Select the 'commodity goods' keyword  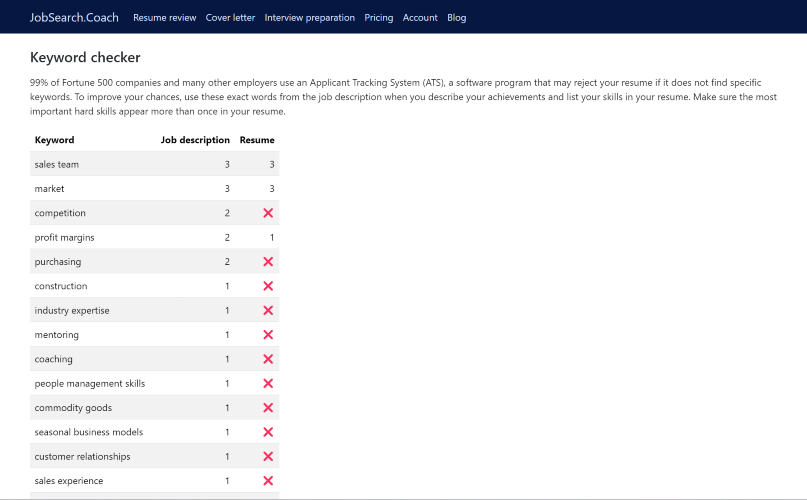73,408
